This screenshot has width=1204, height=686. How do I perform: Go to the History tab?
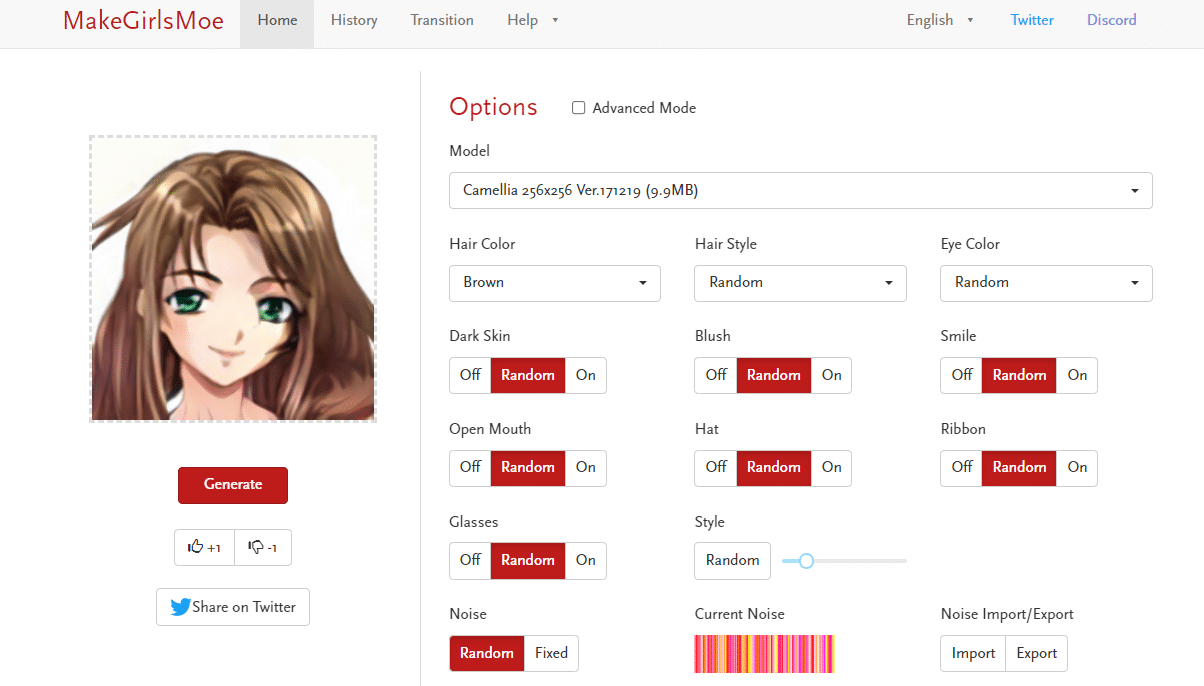click(x=353, y=19)
